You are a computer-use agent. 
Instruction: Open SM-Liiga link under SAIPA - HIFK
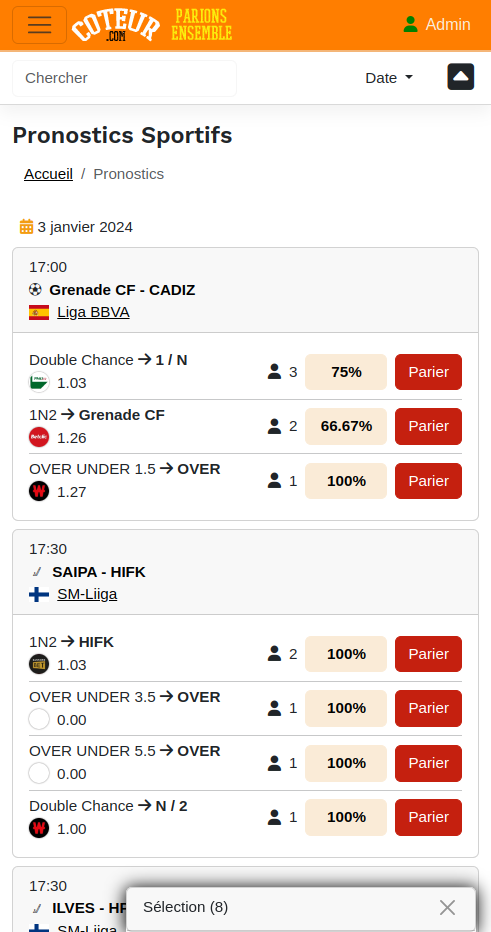tap(87, 594)
